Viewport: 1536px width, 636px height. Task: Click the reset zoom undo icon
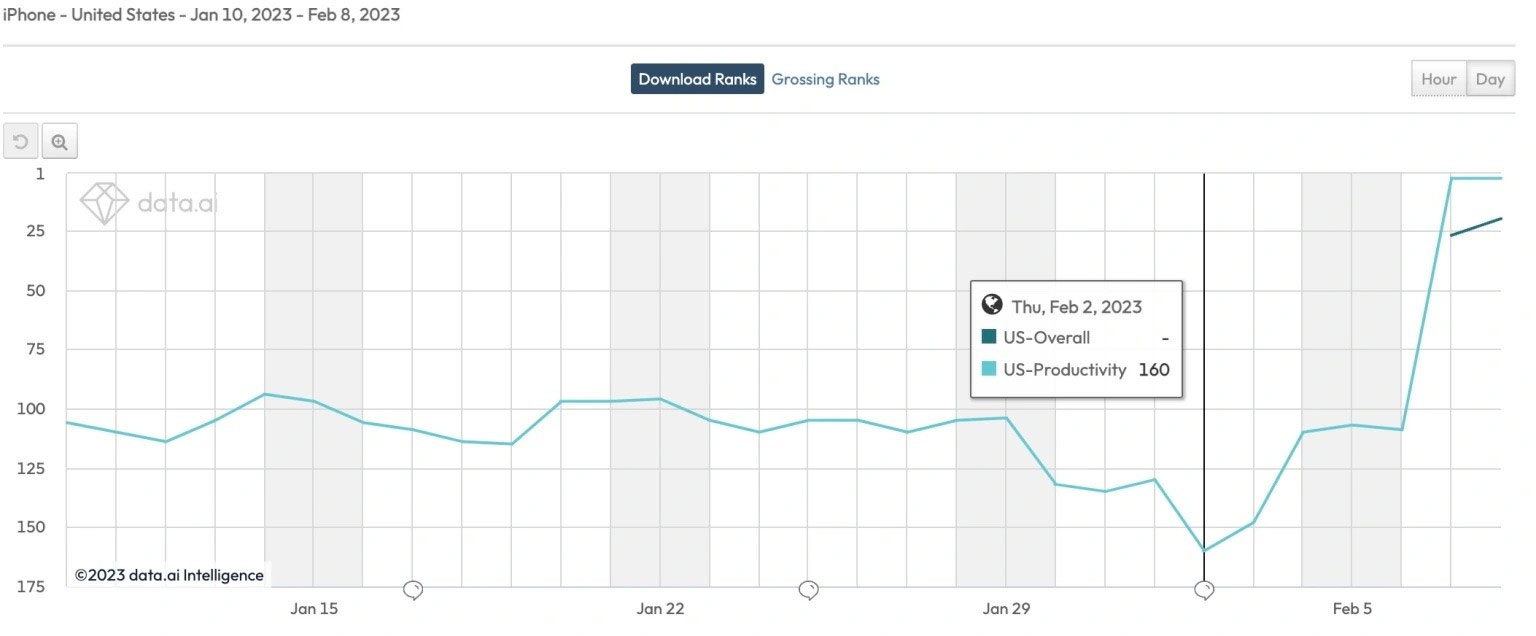coord(21,142)
